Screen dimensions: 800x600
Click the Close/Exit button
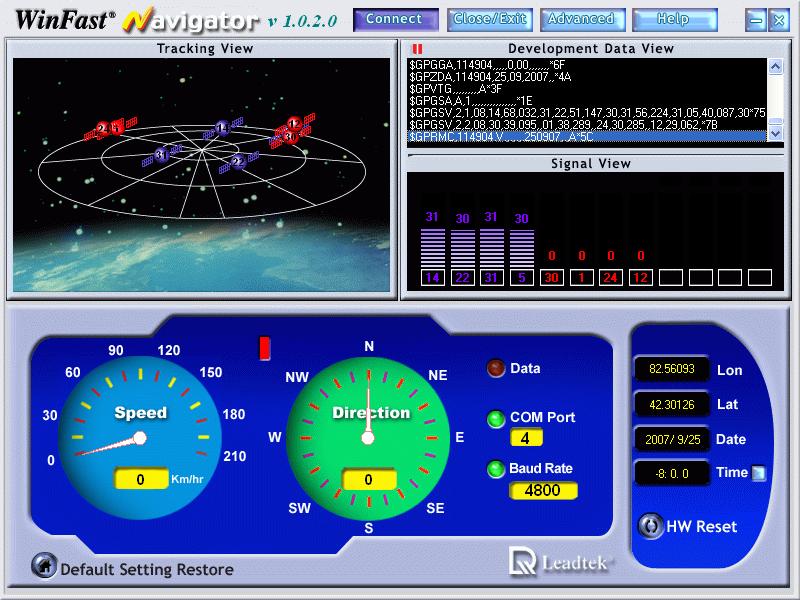(490, 19)
